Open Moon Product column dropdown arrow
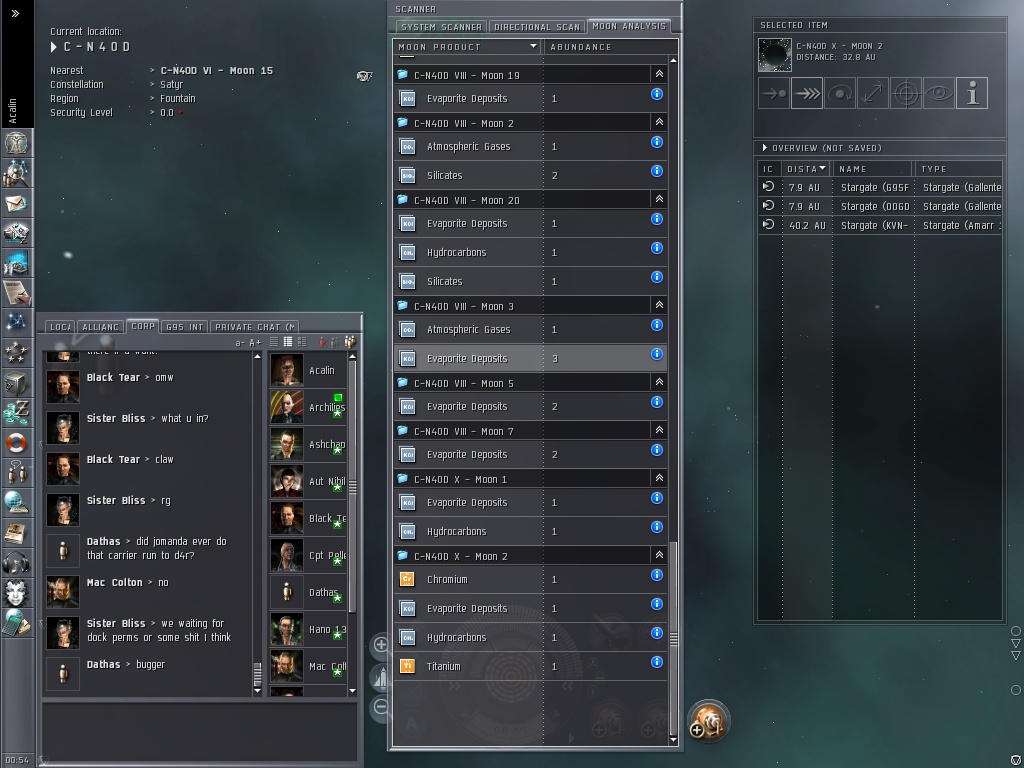1024x768 pixels. point(534,46)
